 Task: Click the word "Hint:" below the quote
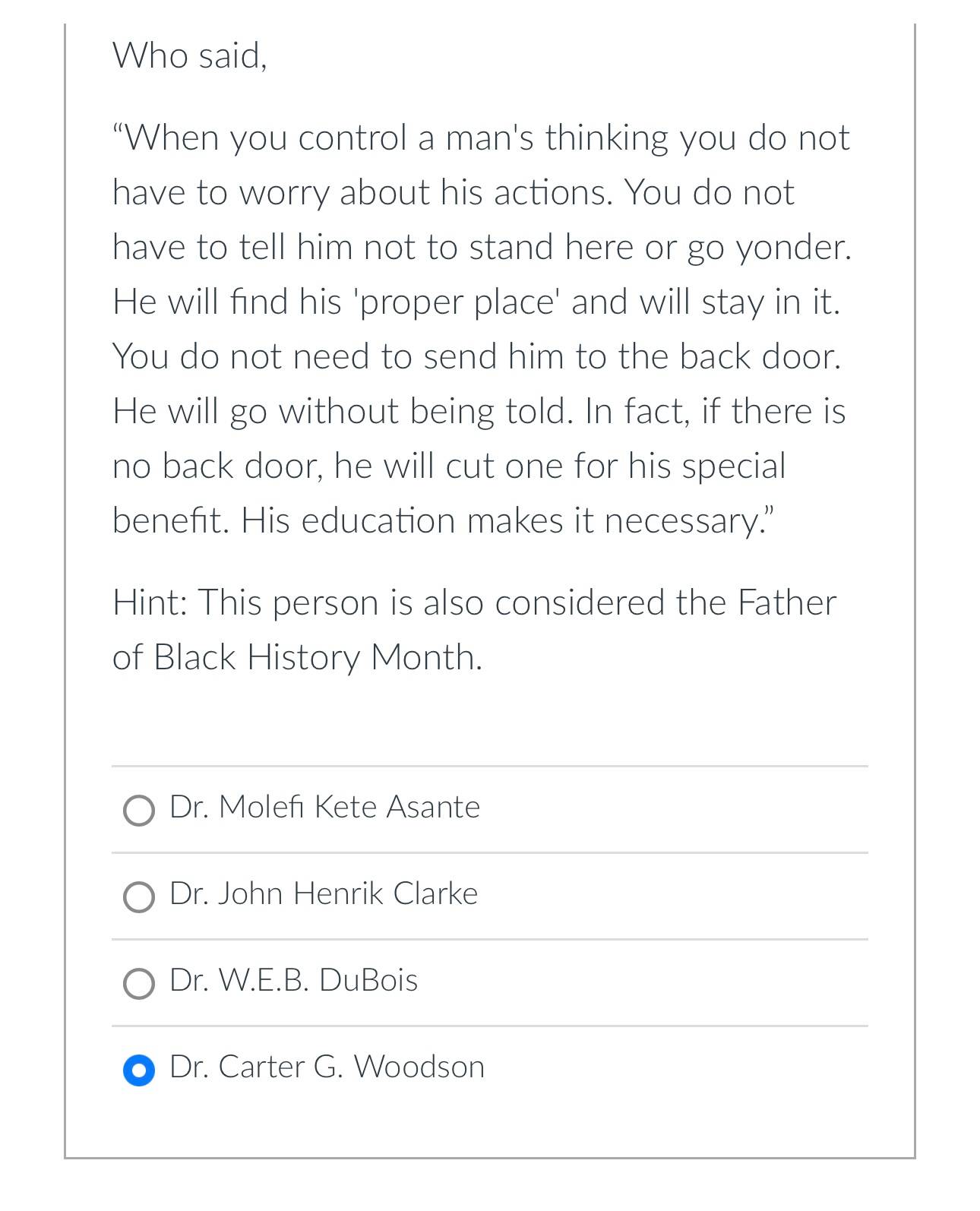coord(150,602)
